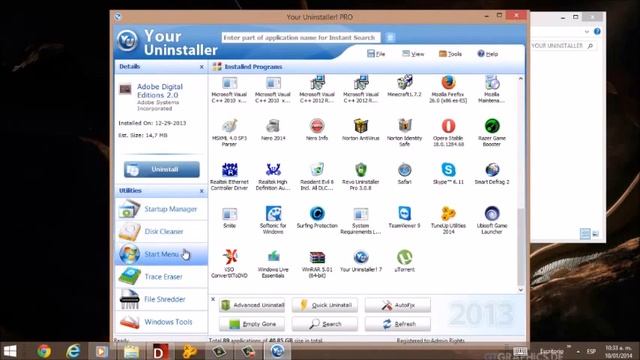The height and width of the screenshot is (360, 640).
Task: Click Uninstall button in Details panel
Action: tap(162, 169)
